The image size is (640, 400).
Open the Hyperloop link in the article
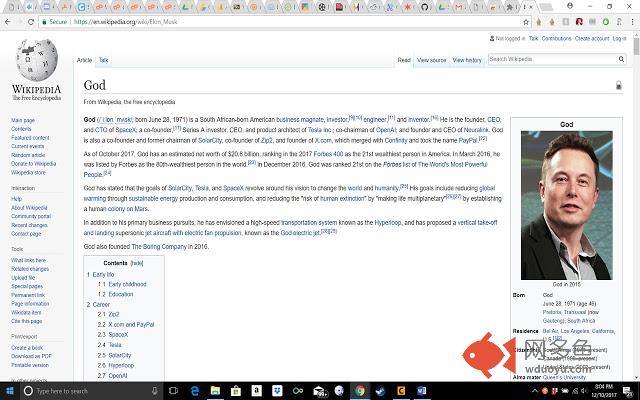(x=388, y=223)
